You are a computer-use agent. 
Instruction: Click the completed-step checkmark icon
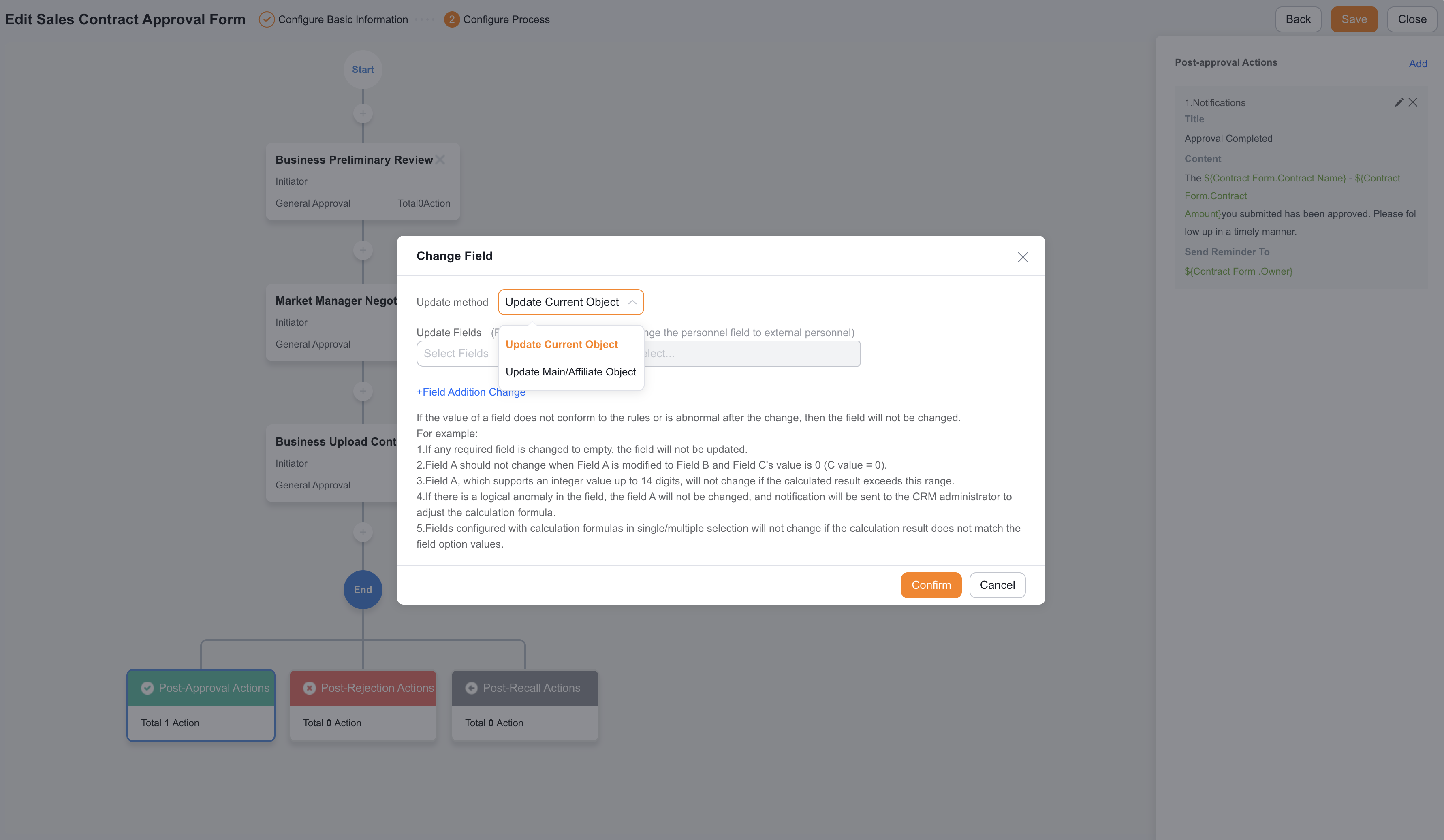(267, 19)
